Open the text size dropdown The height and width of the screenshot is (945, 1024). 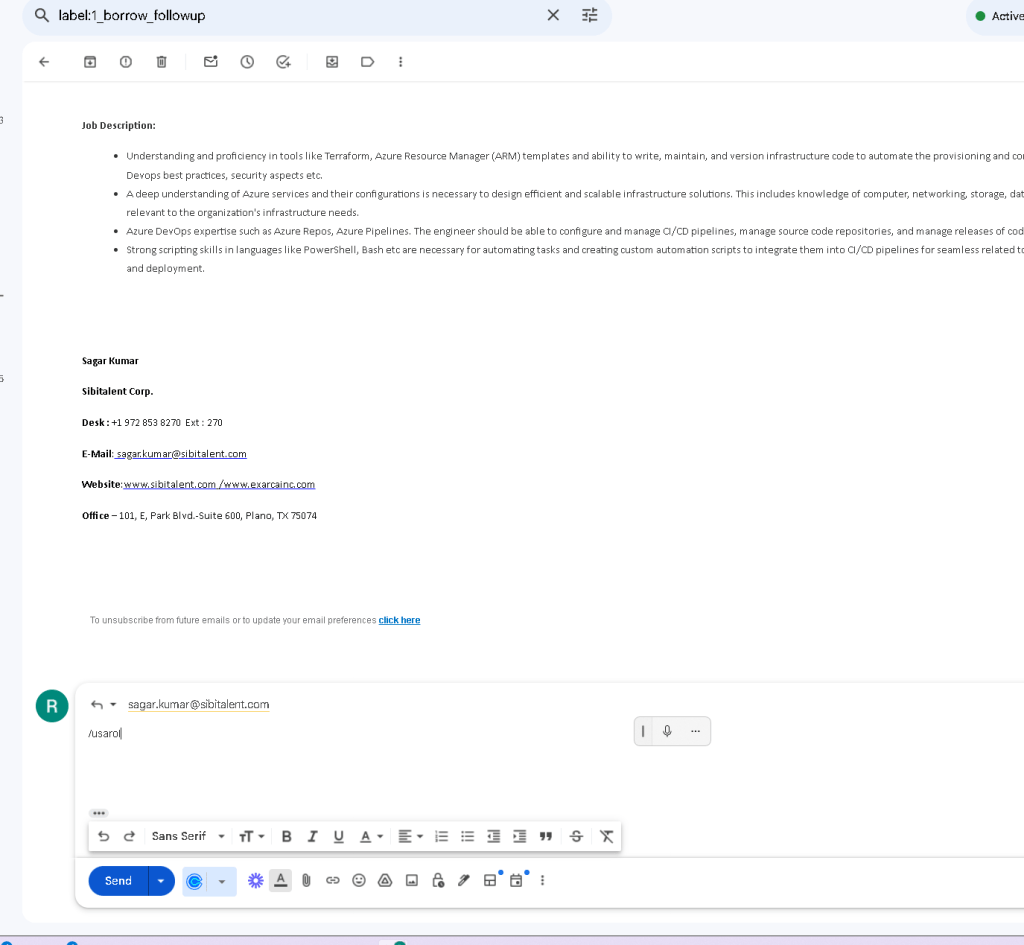click(251, 837)
